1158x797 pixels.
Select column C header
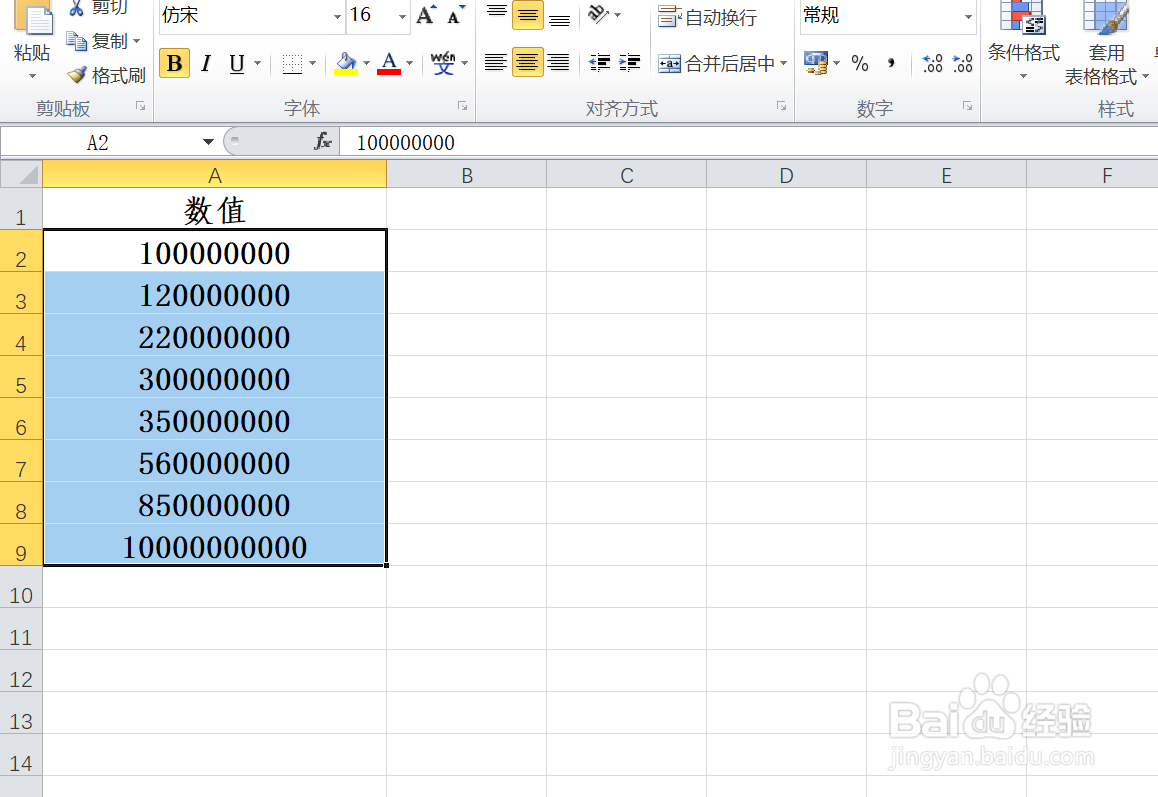click(627, 175)
